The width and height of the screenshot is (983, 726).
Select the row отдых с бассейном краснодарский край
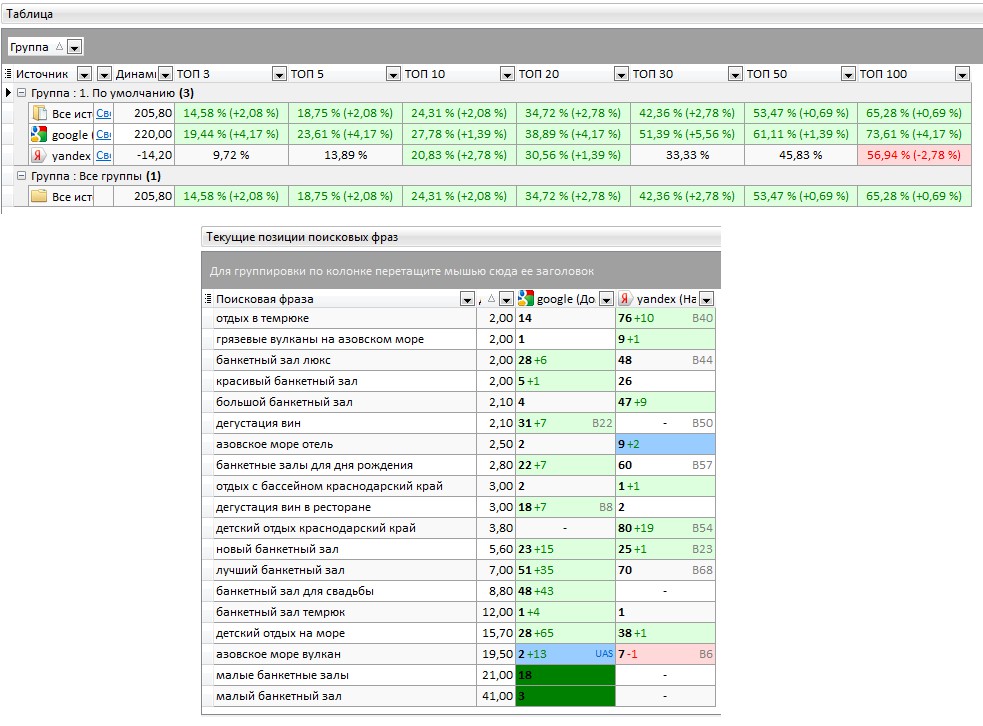458,486
